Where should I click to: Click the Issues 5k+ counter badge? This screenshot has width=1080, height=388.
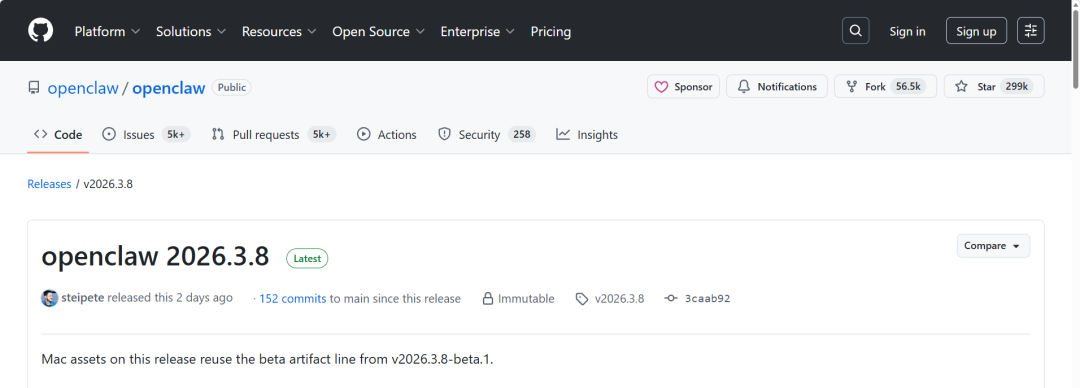point(176,134)
